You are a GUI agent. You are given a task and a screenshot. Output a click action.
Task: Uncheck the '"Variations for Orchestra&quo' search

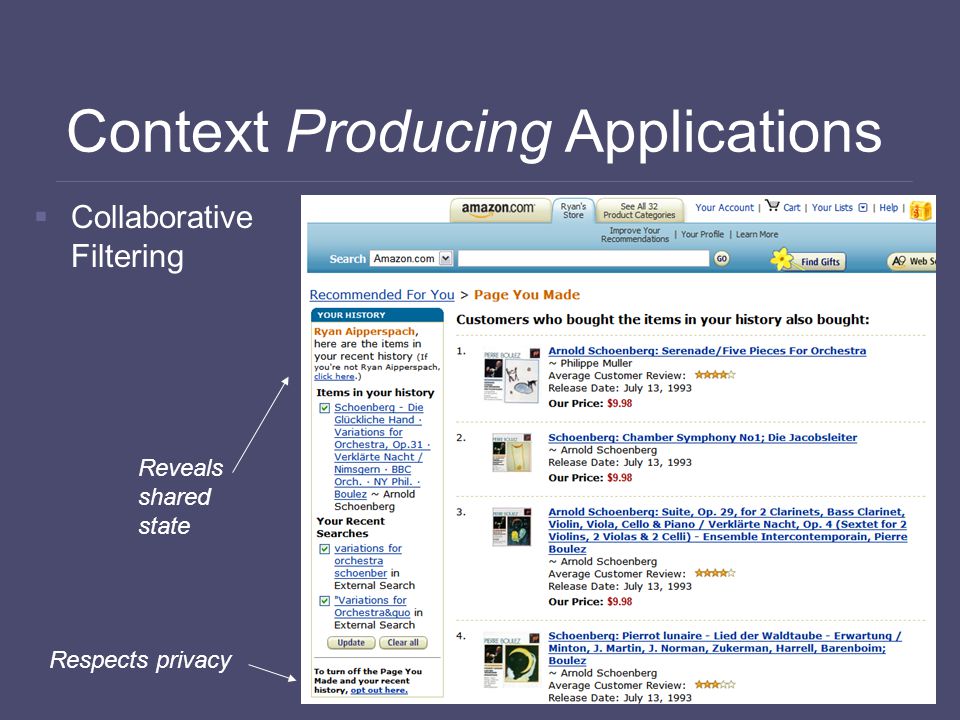click(324, 601)
